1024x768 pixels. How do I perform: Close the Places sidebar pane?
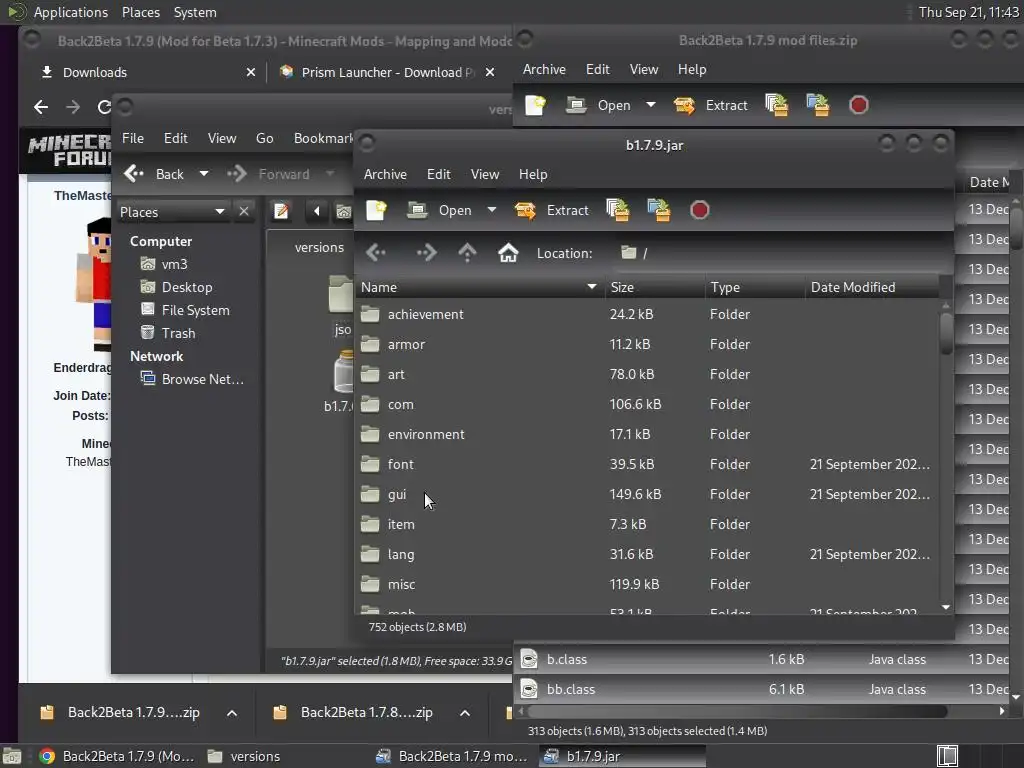click(x=244, y=212)
